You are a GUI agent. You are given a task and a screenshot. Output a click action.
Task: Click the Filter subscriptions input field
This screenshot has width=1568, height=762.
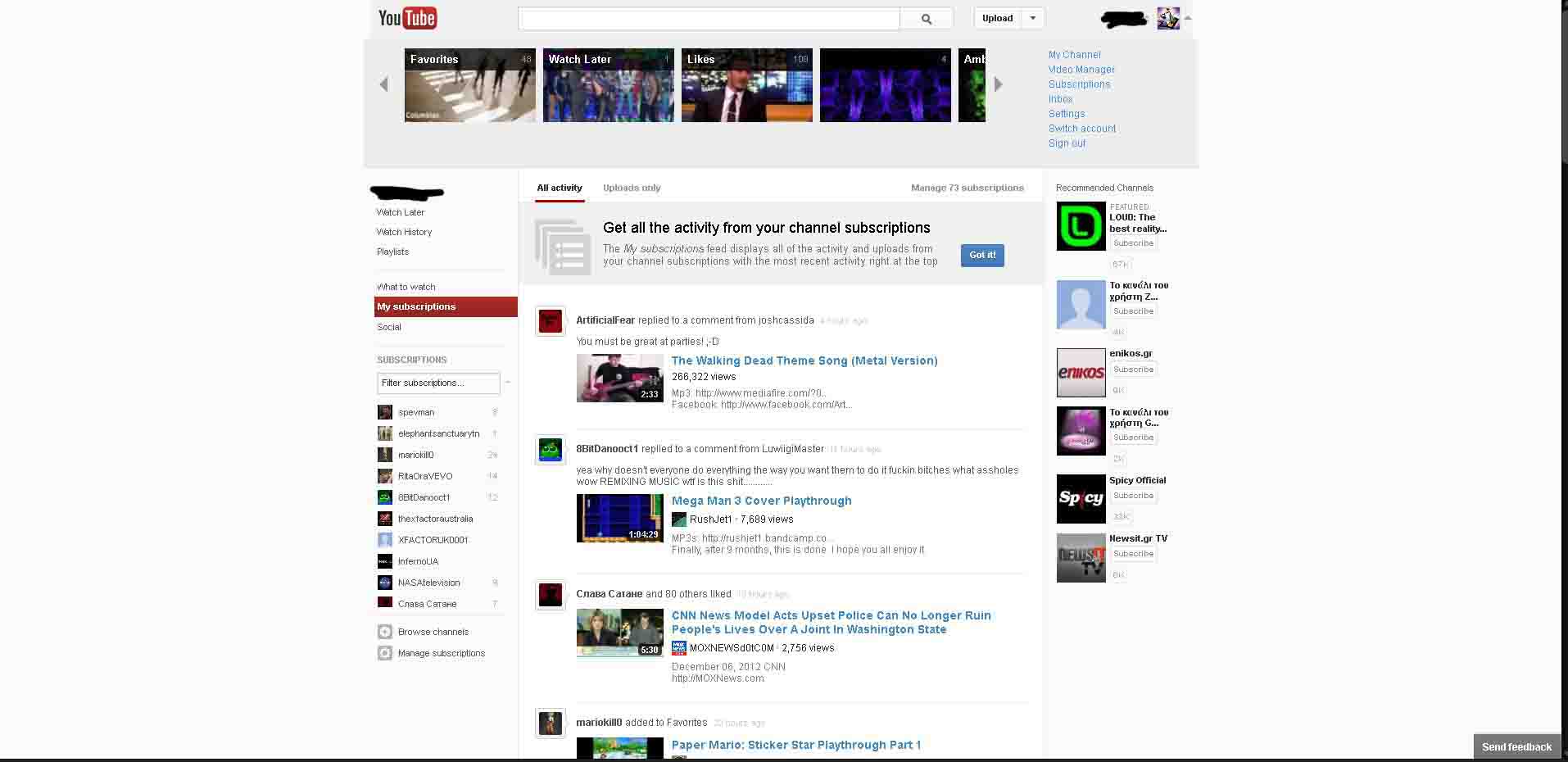click(438, 383)
